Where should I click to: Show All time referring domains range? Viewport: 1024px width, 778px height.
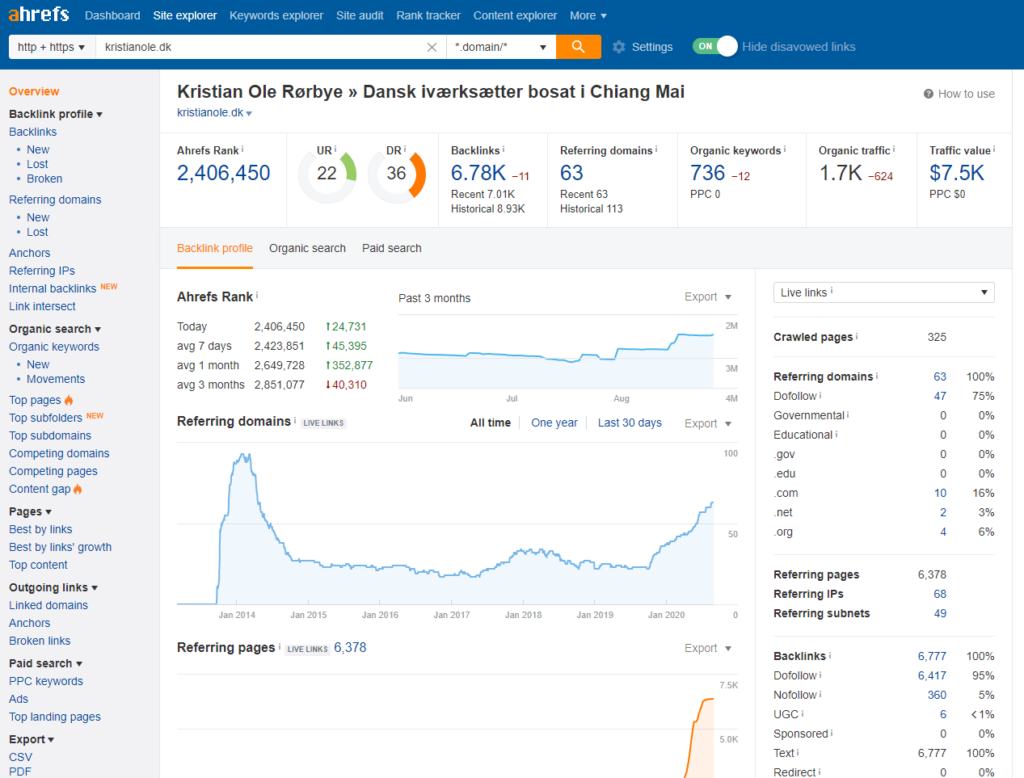tap(490, 423)
